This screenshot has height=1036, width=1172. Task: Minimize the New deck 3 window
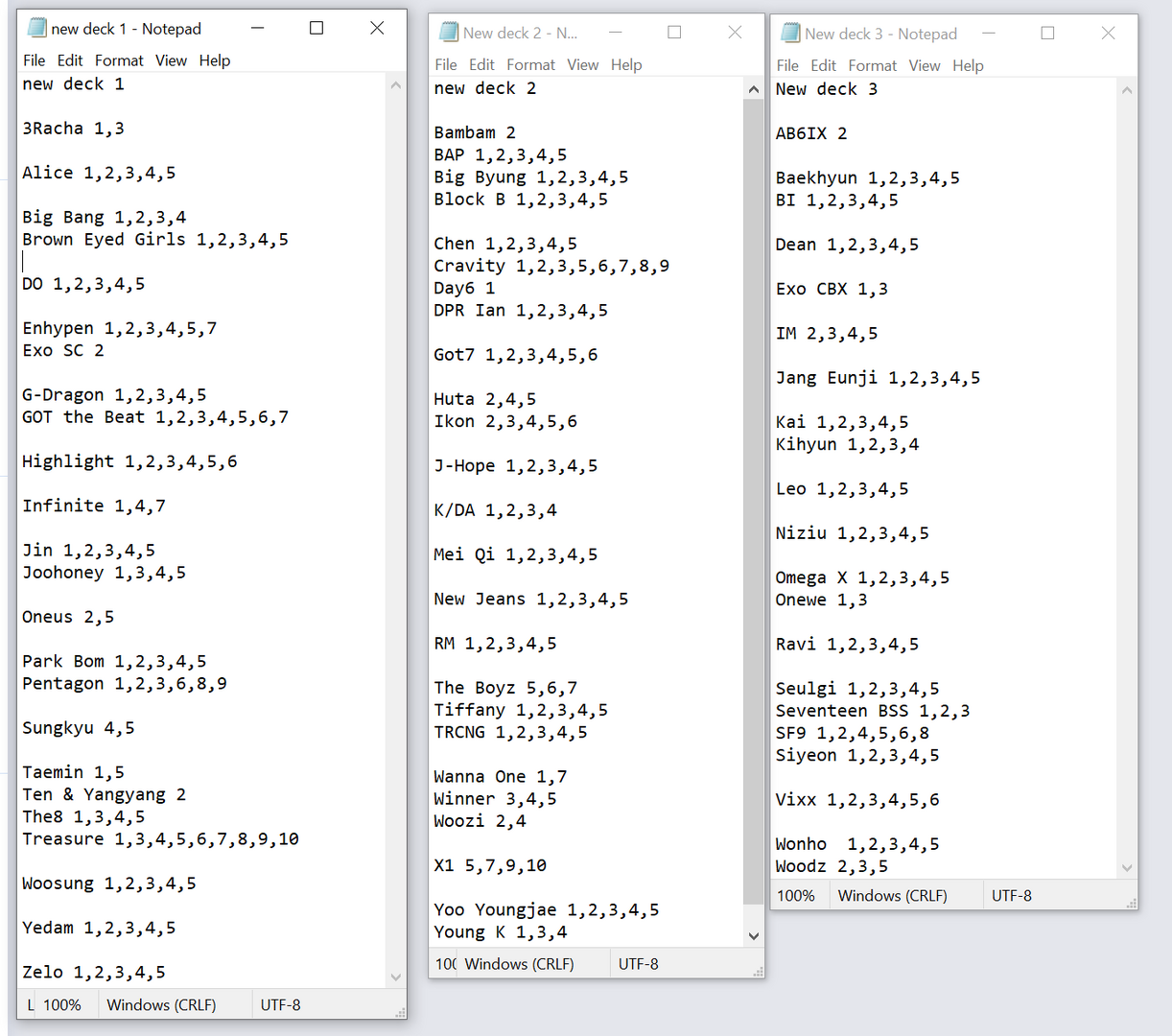(989, 34)
